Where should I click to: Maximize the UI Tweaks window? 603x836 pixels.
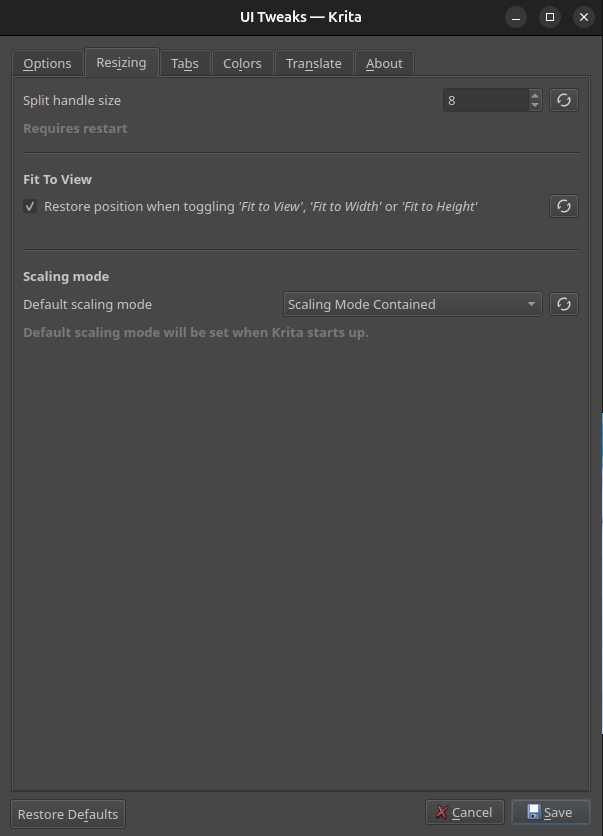pos(549,17)
